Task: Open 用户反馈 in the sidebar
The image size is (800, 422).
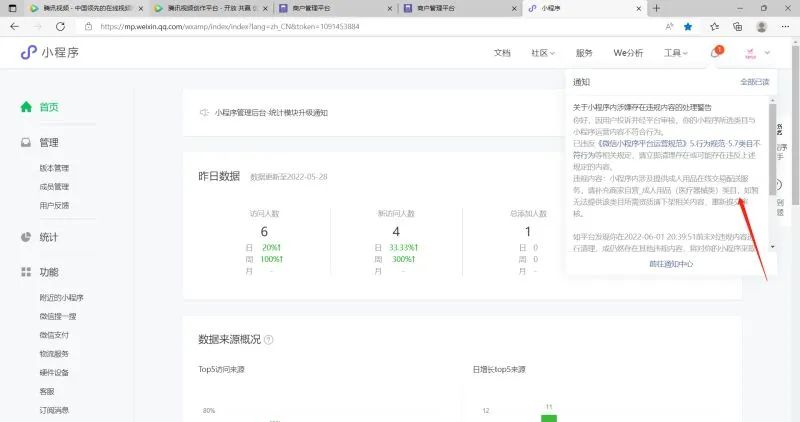Action: [54, 205]
